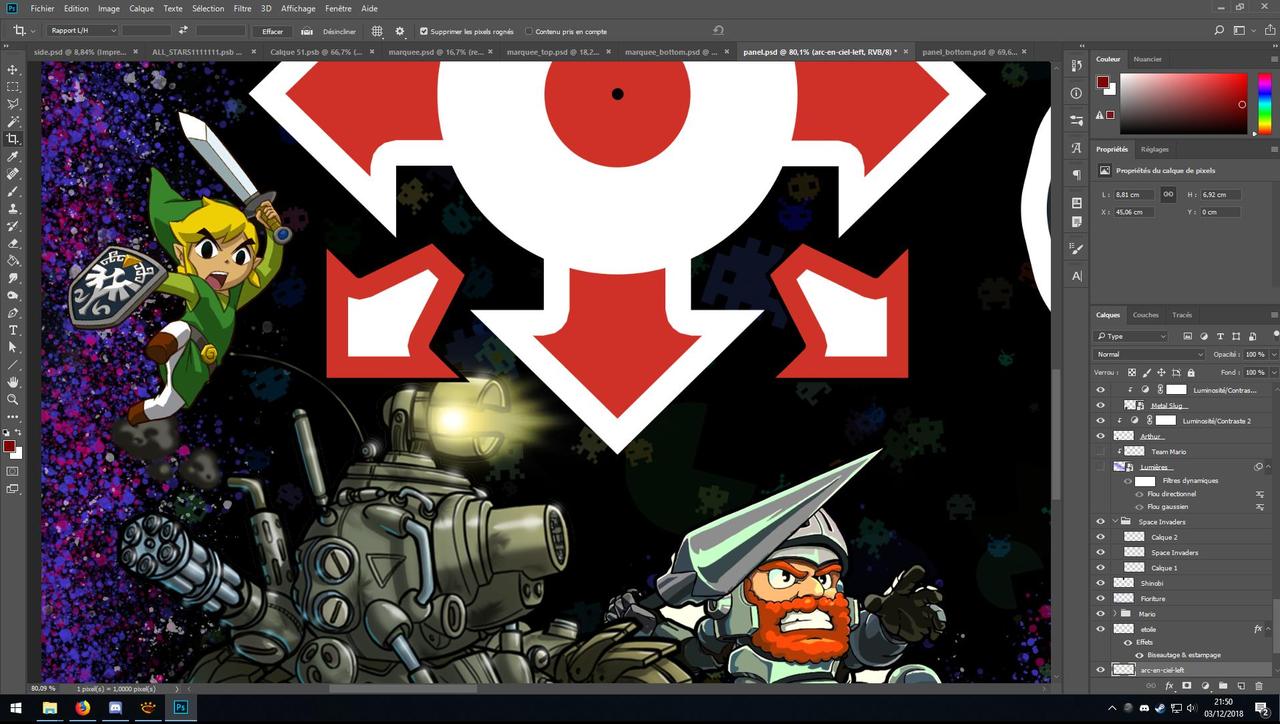The image size is (1280, 724).
Task: Delete layer with trash icon
Action: click(x=1258, y=686)
